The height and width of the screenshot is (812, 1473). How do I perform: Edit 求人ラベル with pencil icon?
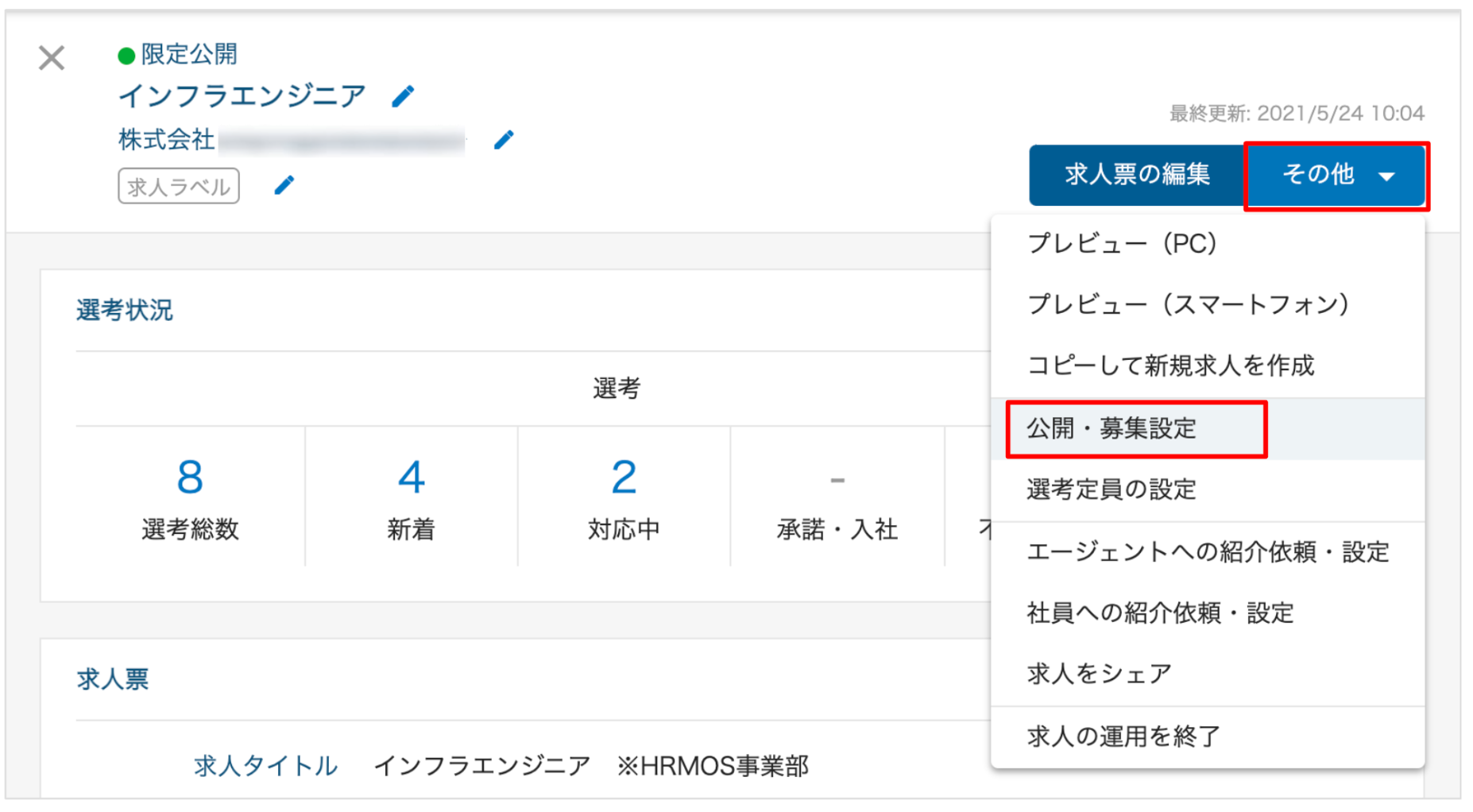tap(284, 185)
